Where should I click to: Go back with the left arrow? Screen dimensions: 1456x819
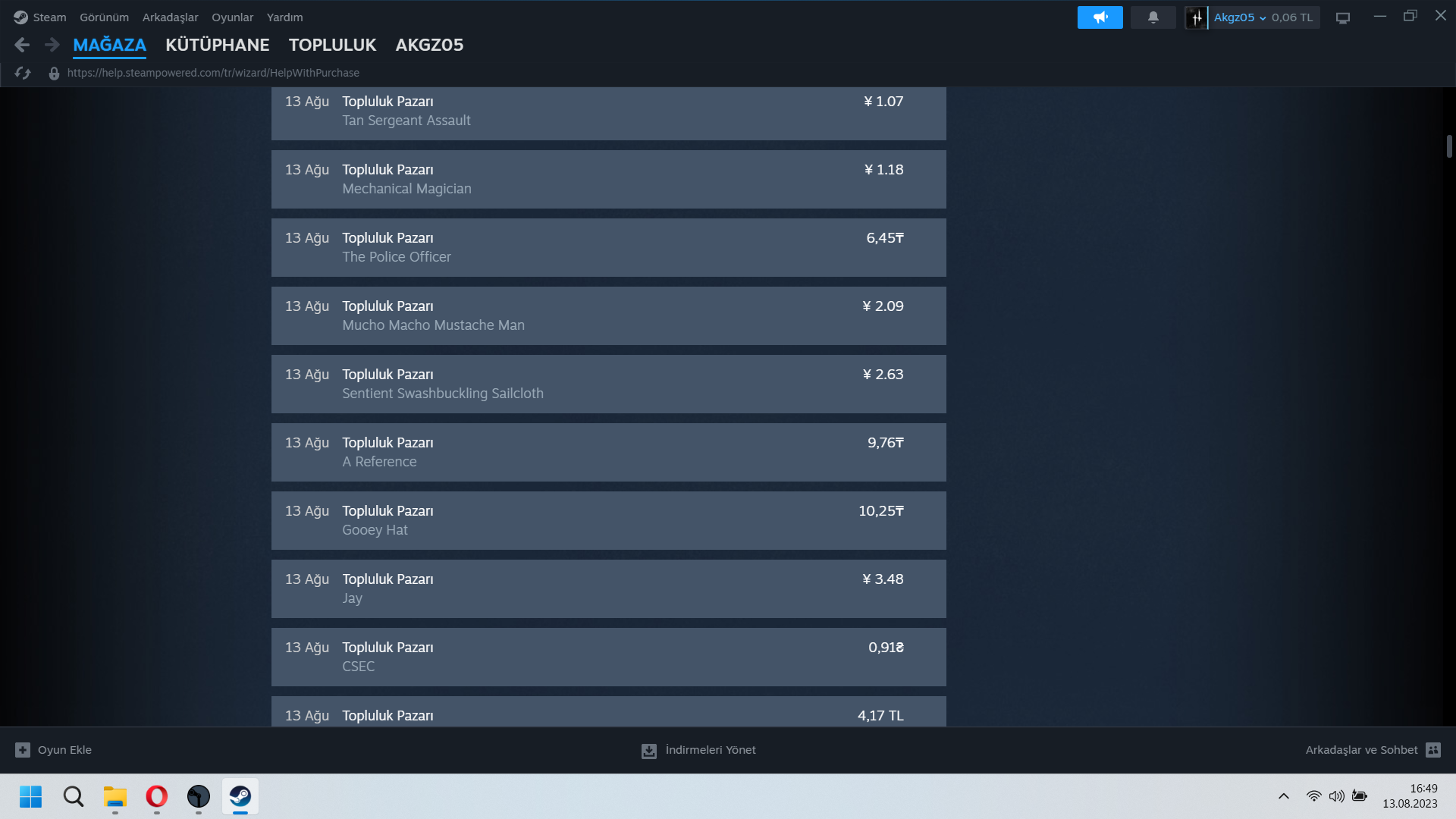tap(22, 45)
